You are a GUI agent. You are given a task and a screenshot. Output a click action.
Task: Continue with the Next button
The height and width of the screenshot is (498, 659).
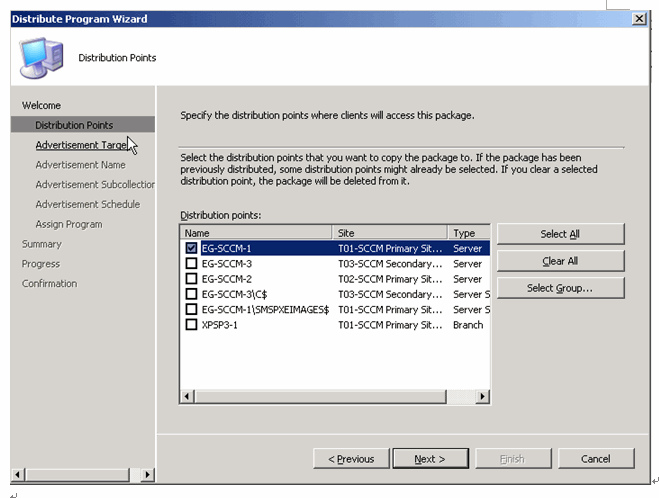[x=430, y=458]
